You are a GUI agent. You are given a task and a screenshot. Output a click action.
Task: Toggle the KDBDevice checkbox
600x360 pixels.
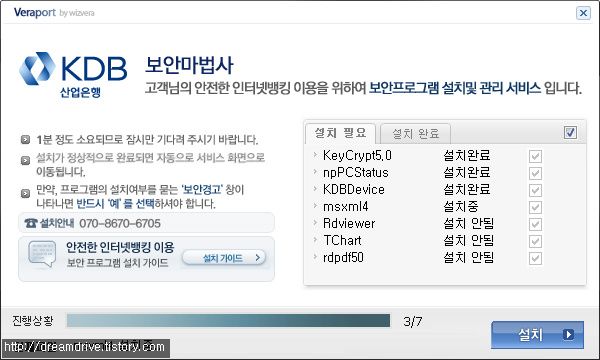[x=535, y=190]
